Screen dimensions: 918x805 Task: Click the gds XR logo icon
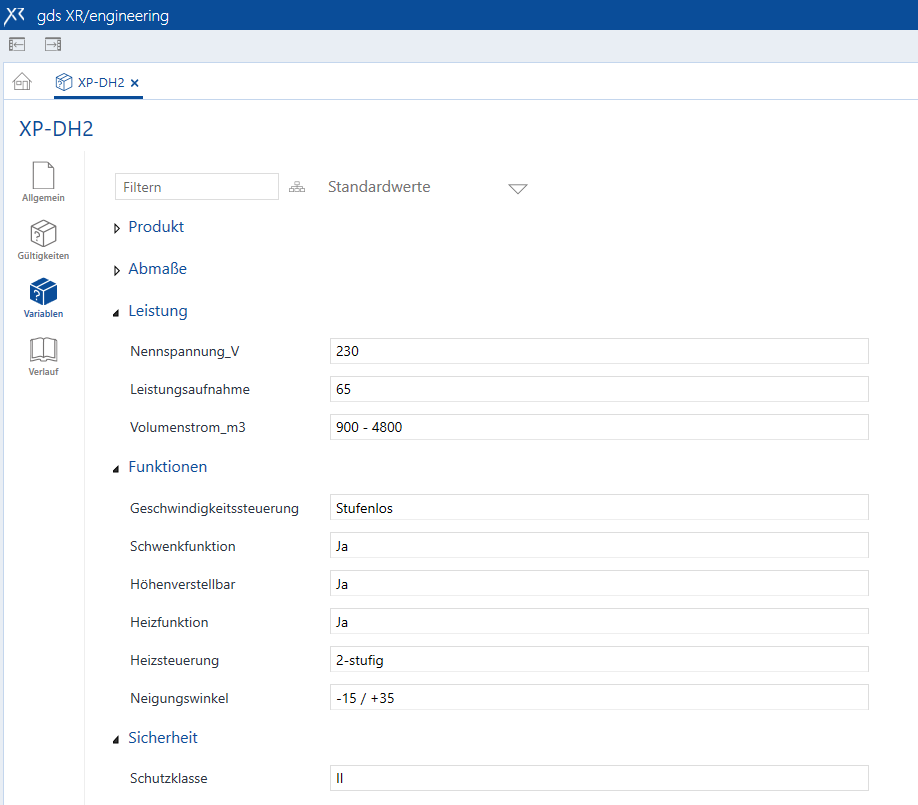15,15
